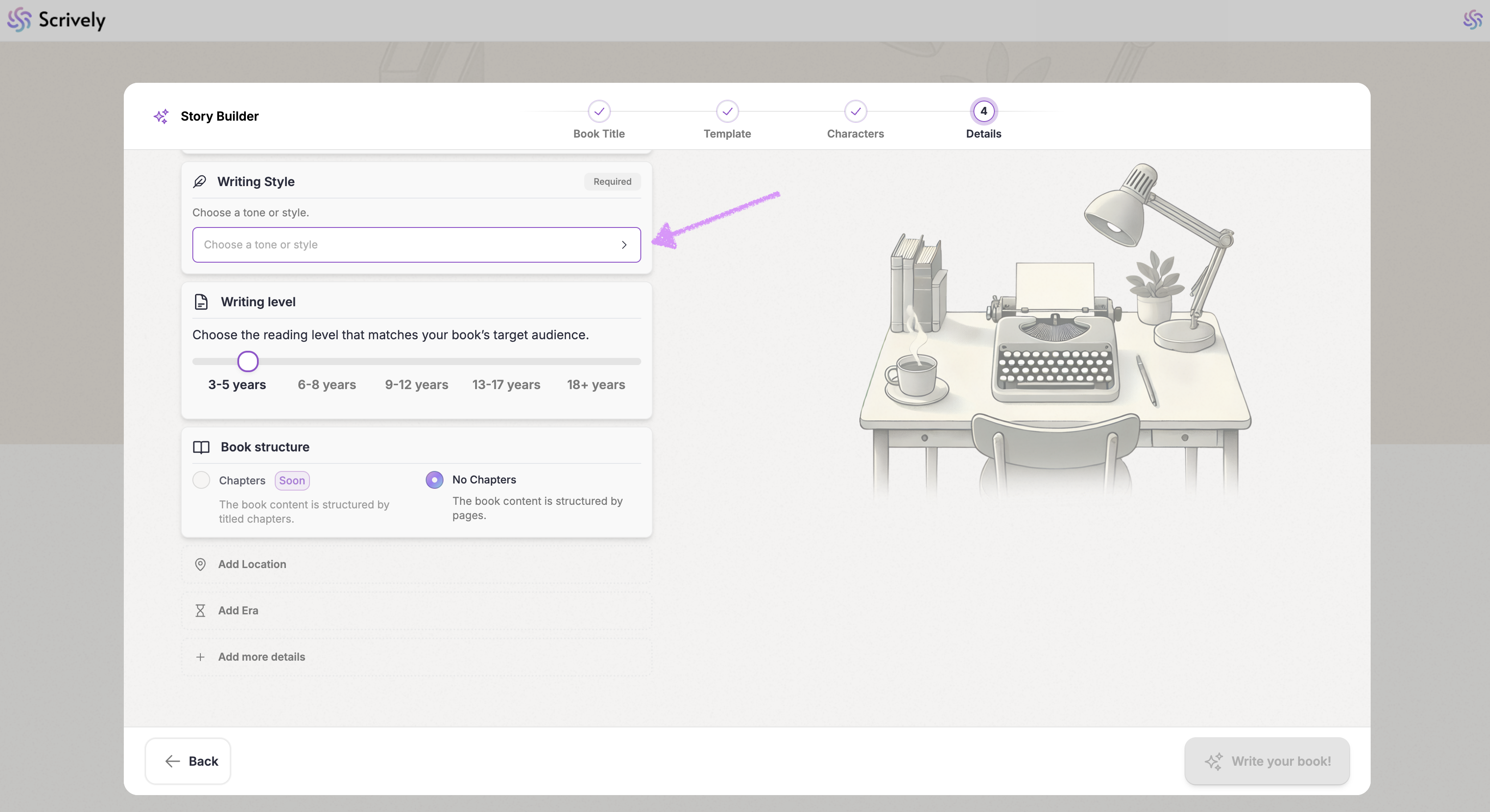This screenshot has height=812, width=1490.
Task: Choose the 18+ years reading level
Action: point(596,385)
